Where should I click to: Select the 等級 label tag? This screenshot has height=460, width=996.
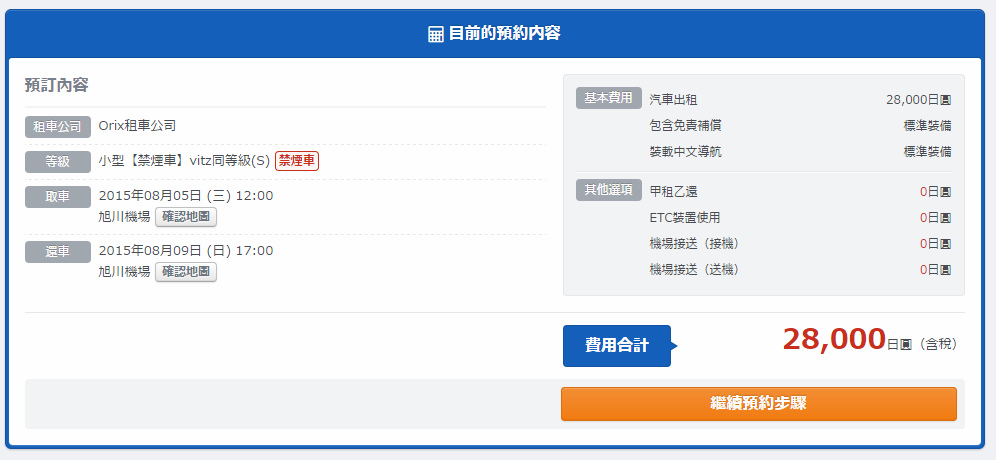(58, 162)
